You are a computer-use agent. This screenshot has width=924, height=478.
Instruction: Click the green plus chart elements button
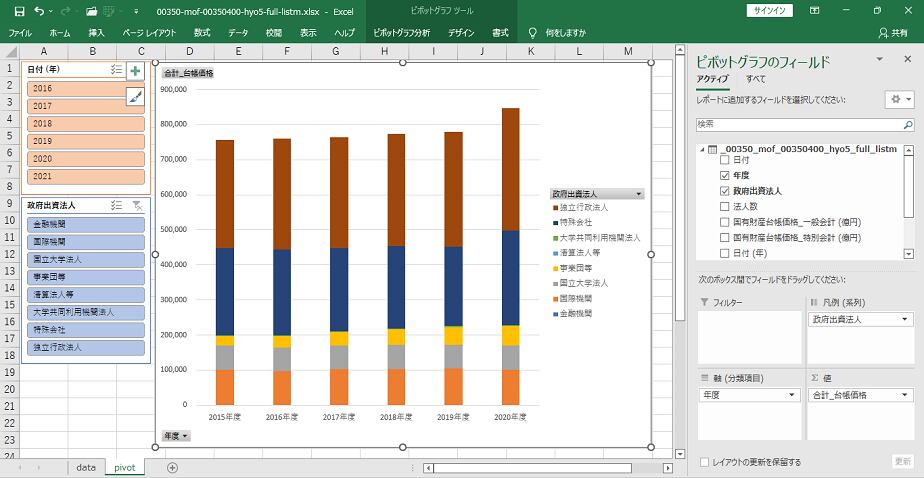pyautogui.click(x=135, y=71)
